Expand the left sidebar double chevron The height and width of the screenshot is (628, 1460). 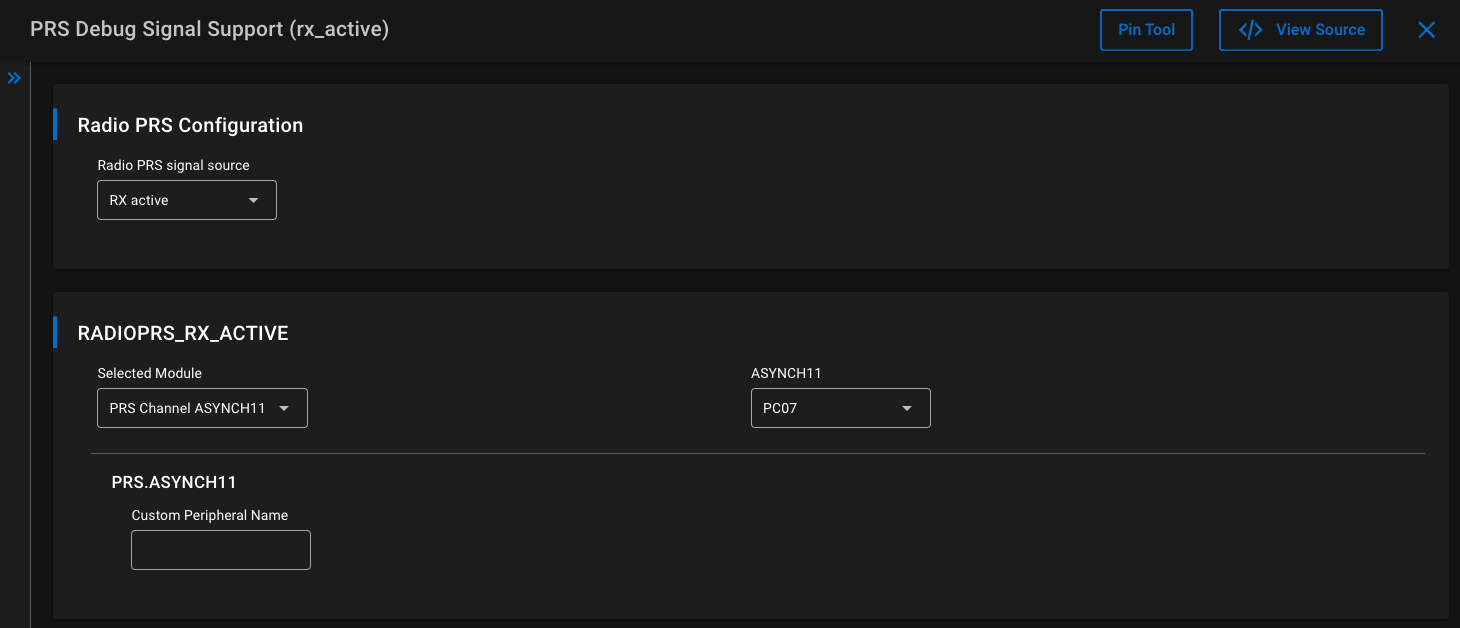14,78
